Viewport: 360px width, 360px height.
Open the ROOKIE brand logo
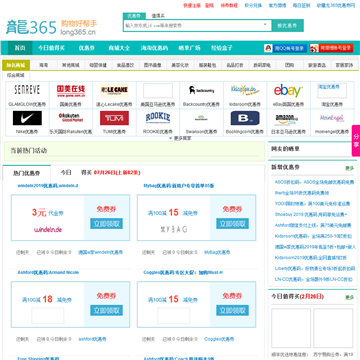tap(158, 118)
